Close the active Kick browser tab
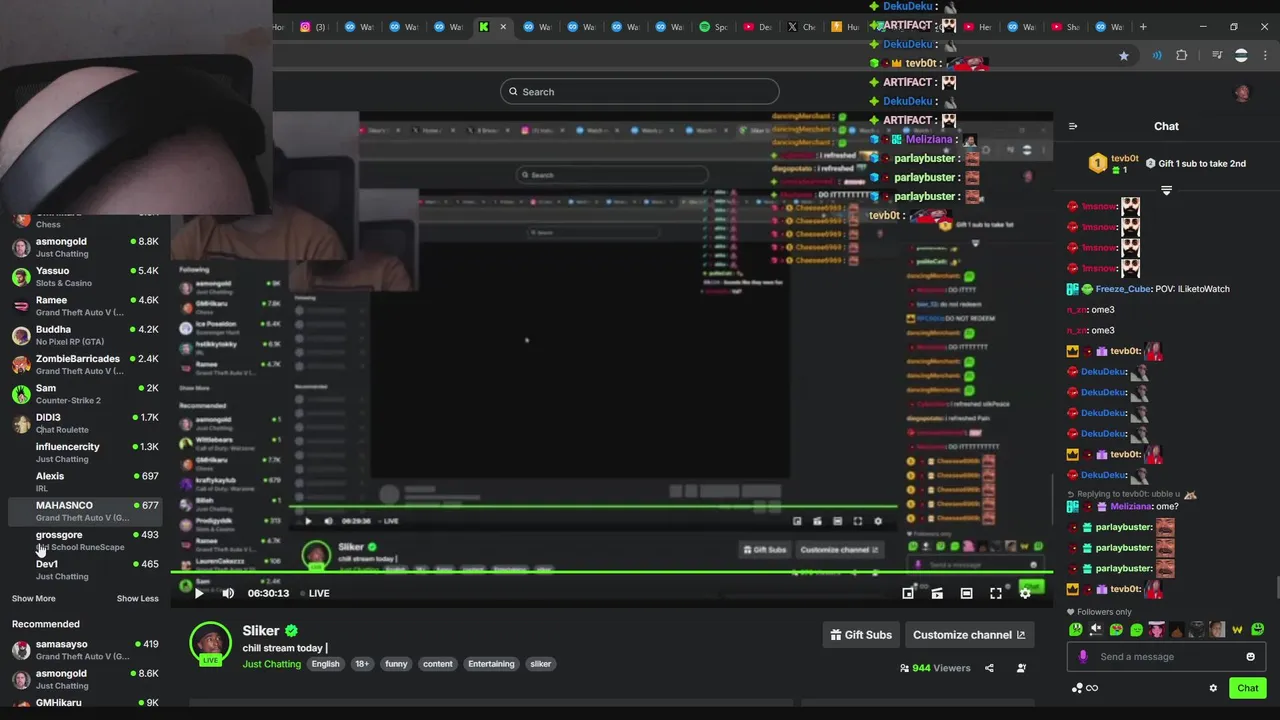Screen dimensions: 1280x720 click(x=503, y=27)
